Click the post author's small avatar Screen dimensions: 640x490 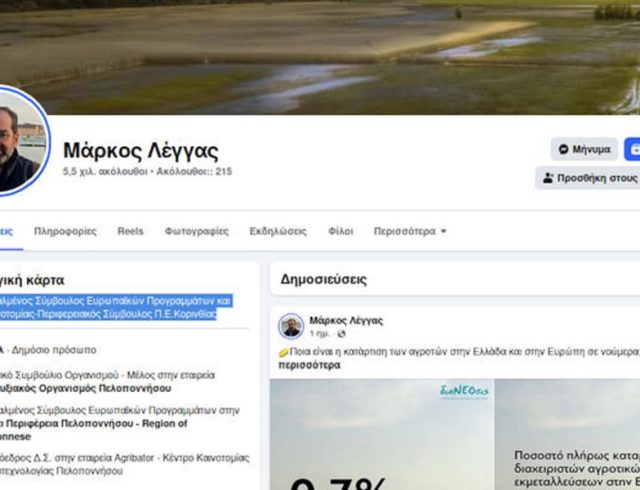click(291, 327)
